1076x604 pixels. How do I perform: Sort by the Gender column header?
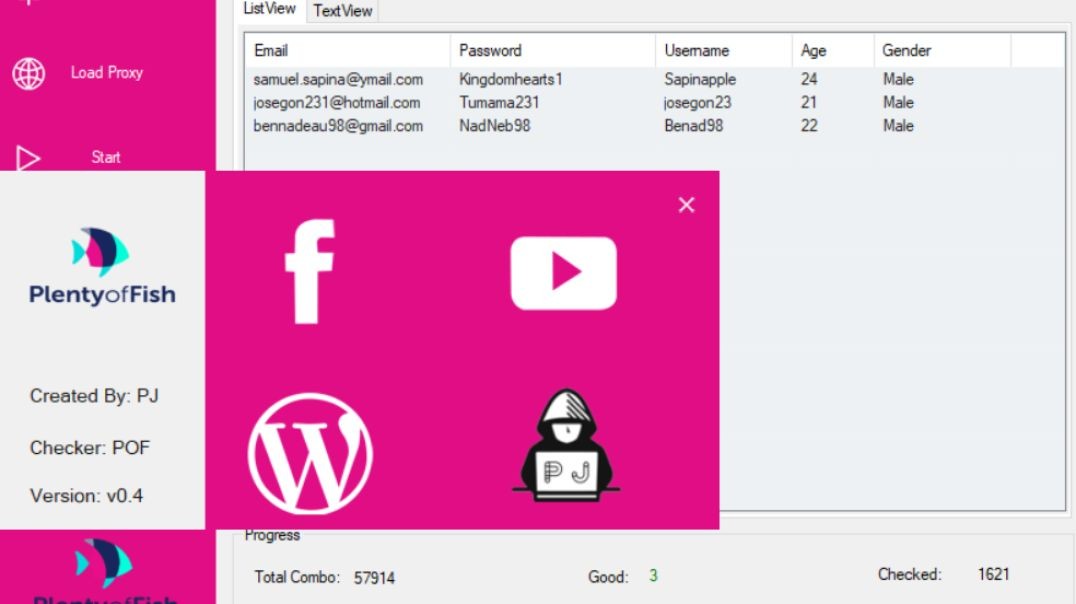click(942, 50)
